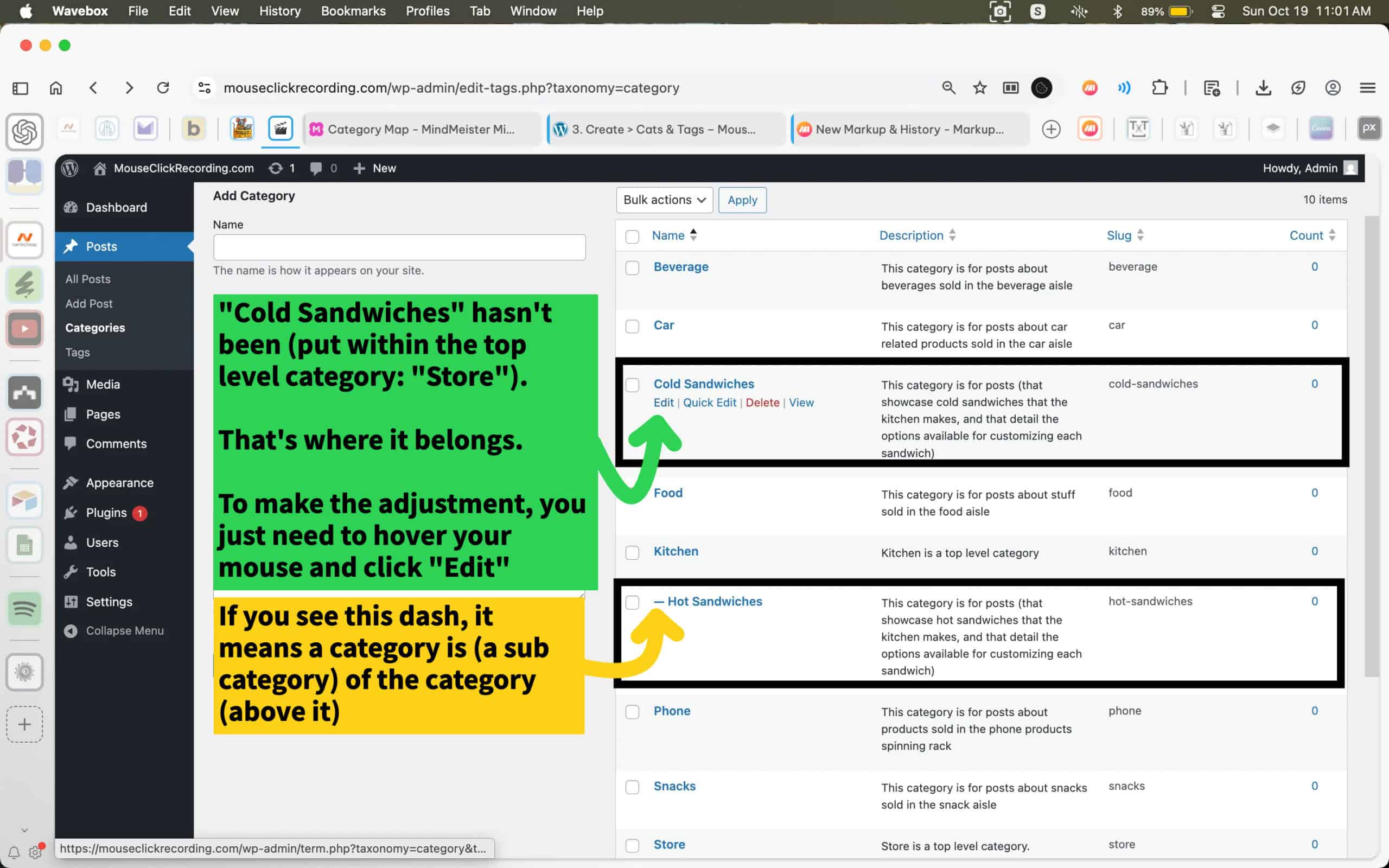The image size is (1389, 868).
Task: Open the Bookmarks menu in menu bar
Action: [353, 11]
